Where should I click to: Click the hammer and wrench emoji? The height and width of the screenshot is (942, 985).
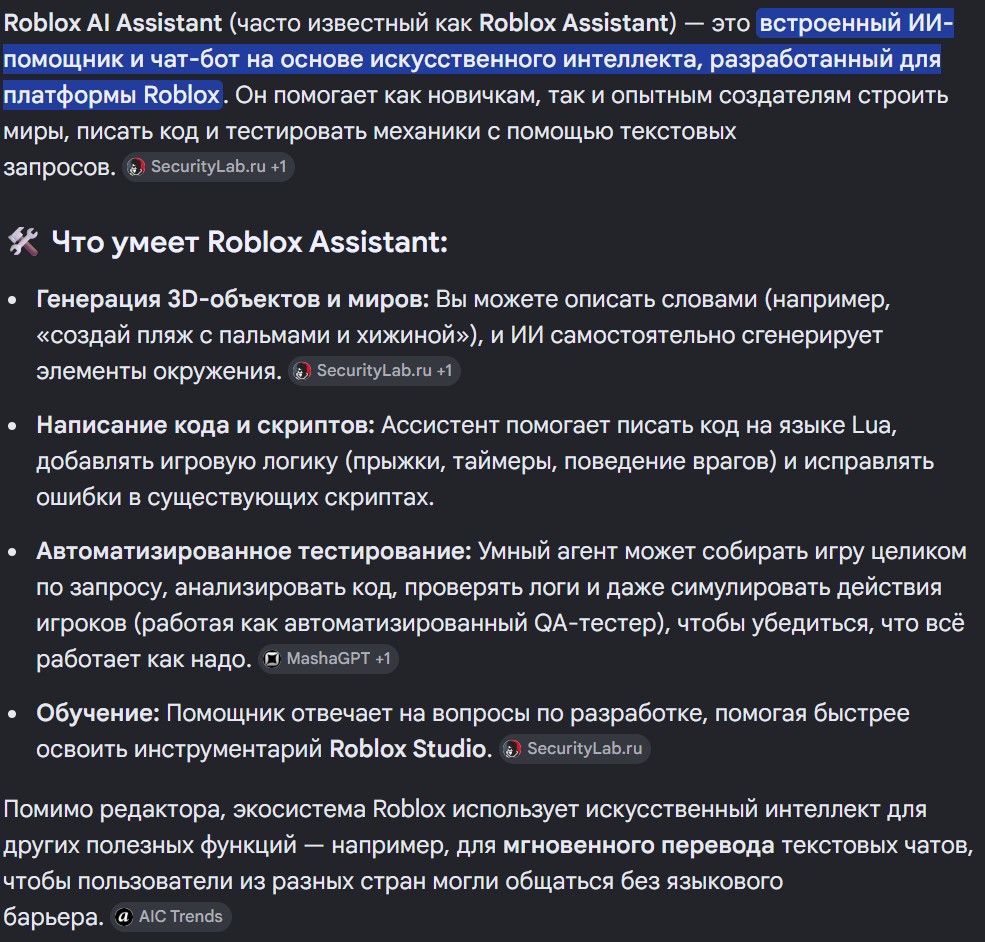tap(23, 242)
